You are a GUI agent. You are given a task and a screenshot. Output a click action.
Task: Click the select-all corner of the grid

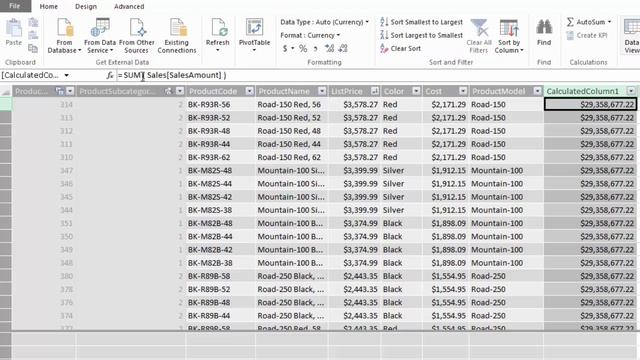pyautogui.click(x=6, y=91)
